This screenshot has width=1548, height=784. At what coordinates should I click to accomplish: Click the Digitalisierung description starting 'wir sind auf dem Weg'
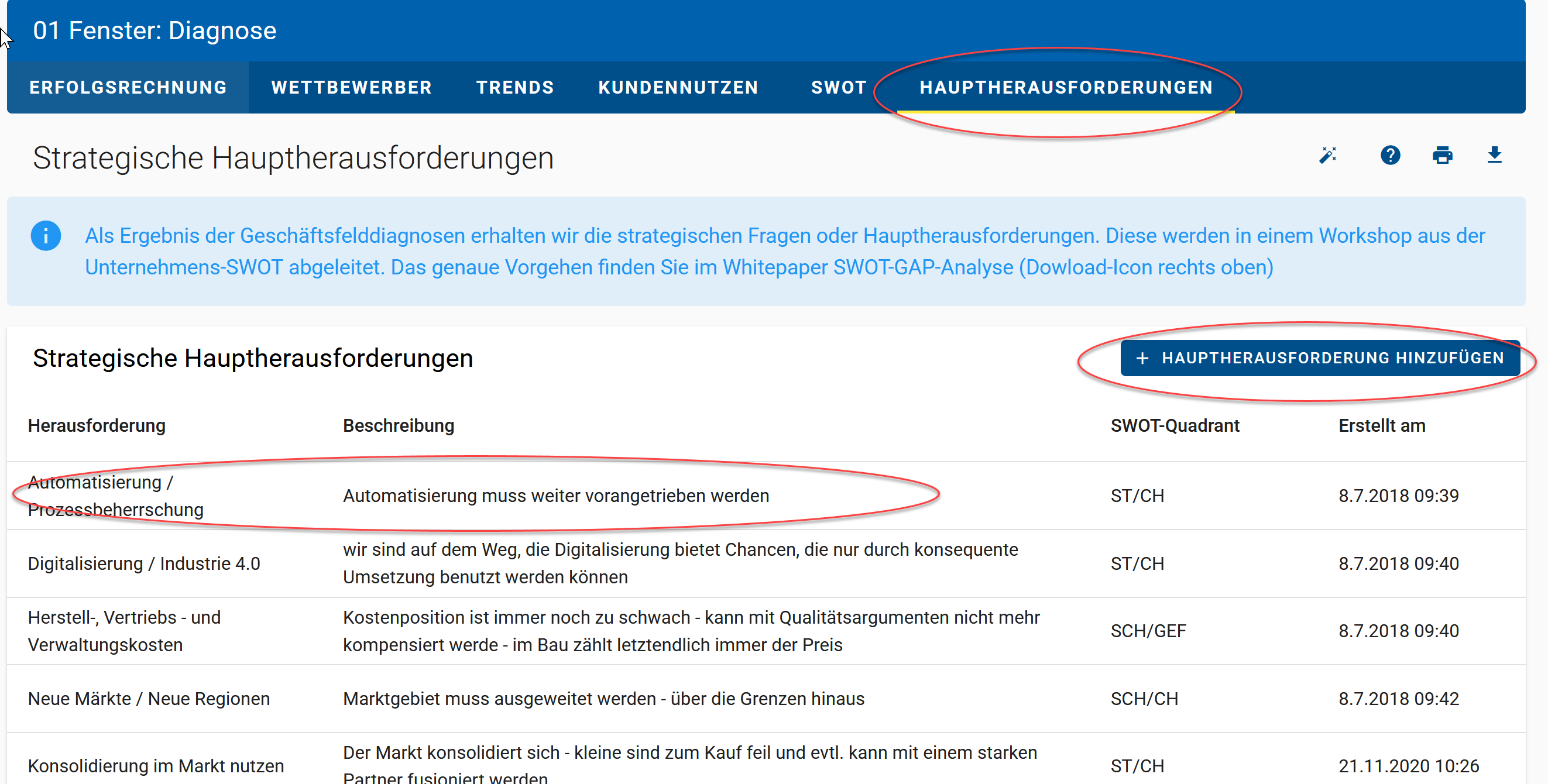point(680,563)
